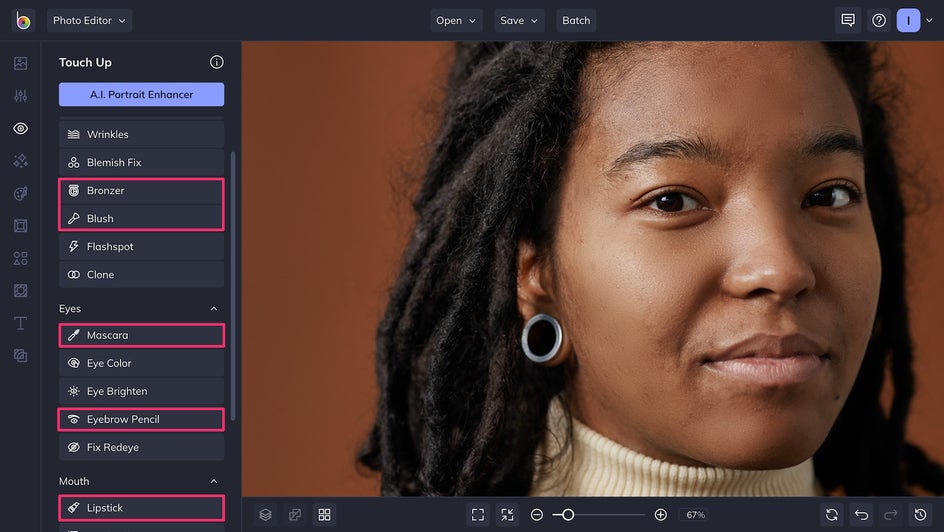944x532 pixels.
Task: Select the Eye Color tool
Action: coord(141,363)
